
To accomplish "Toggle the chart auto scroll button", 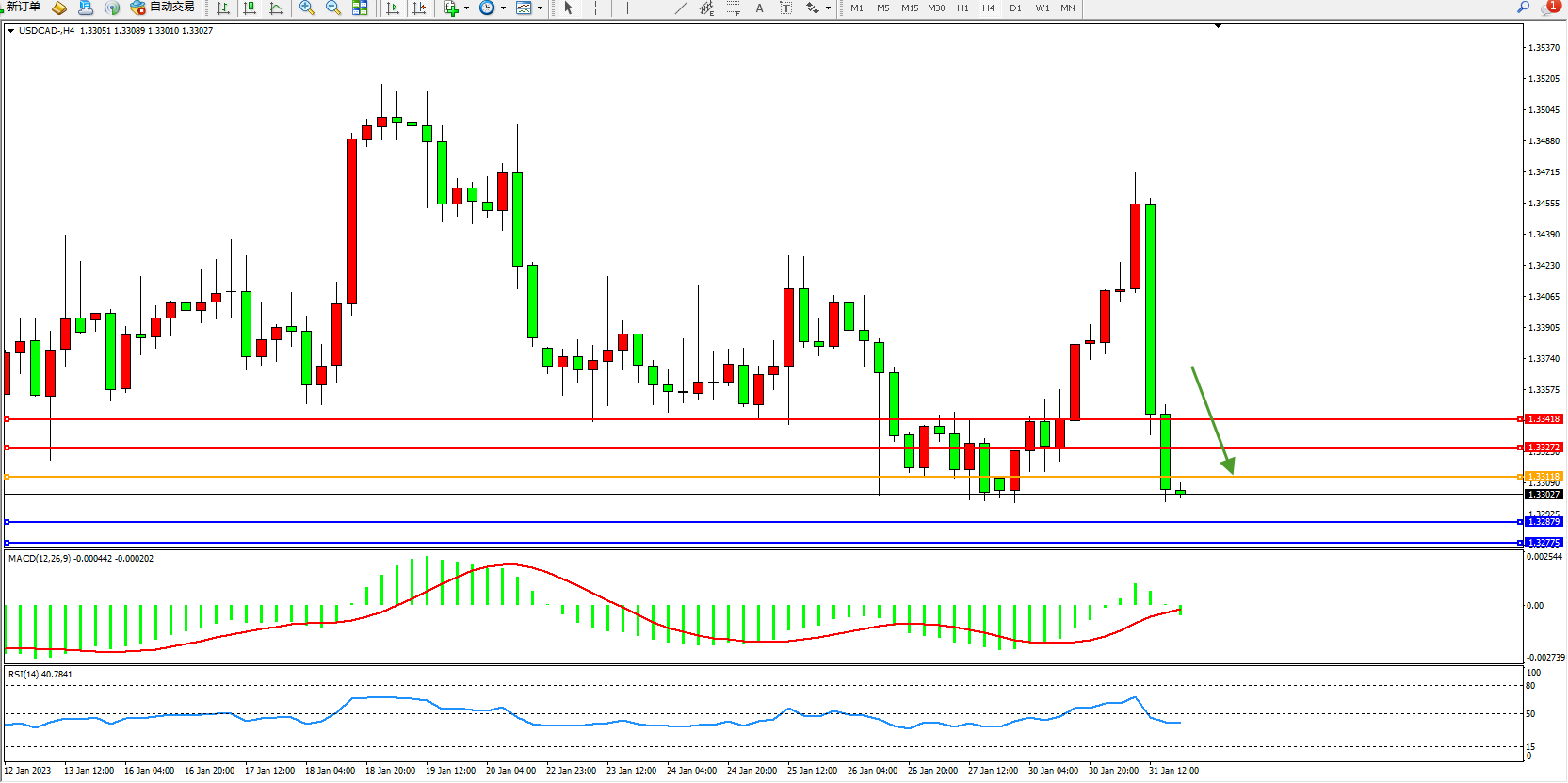I will click(393, 8).
